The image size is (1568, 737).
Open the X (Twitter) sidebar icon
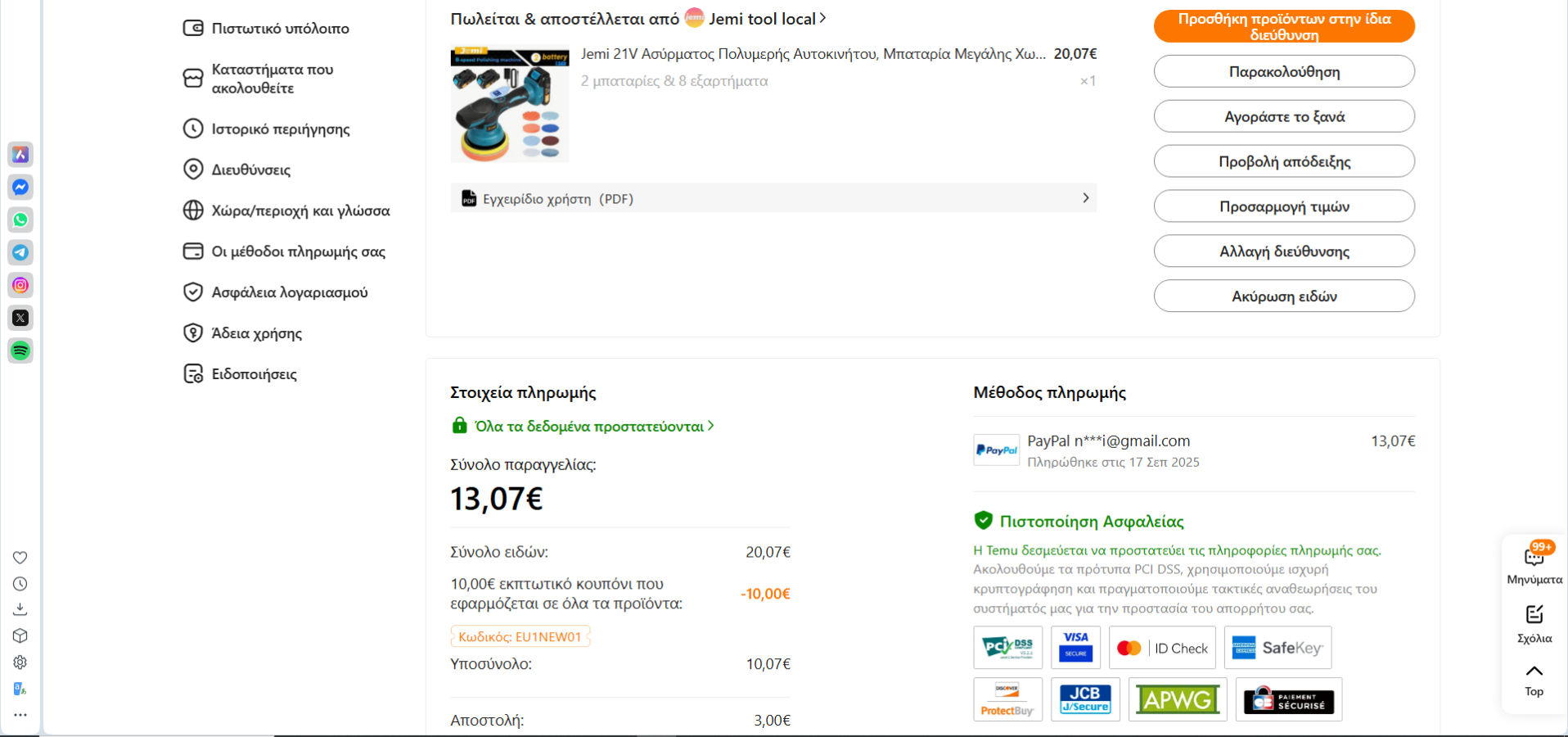(x=20, y=319)
